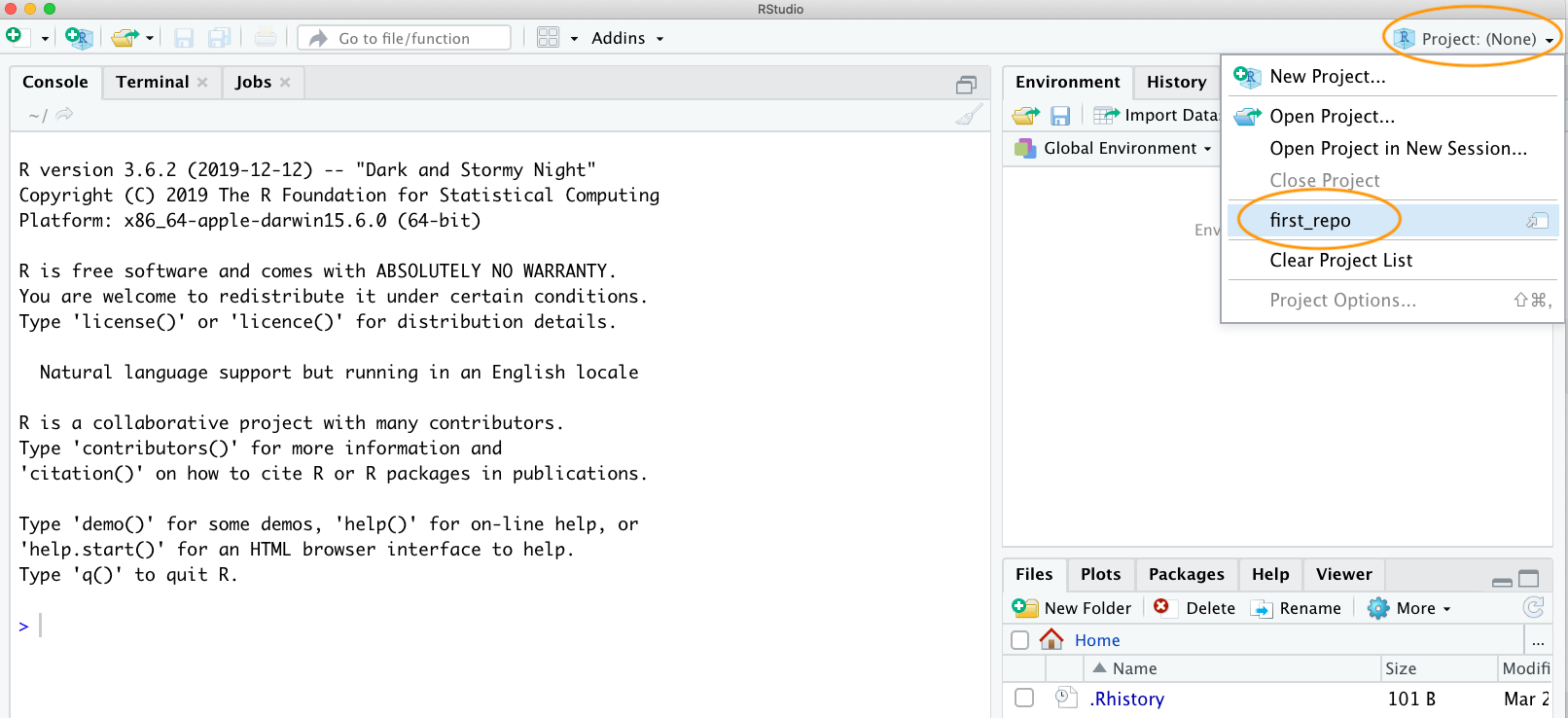The width and height of the screenshot is (1568, 718).
Task: Choose Open Project in New Session...
Action: tap(1391, 148)
